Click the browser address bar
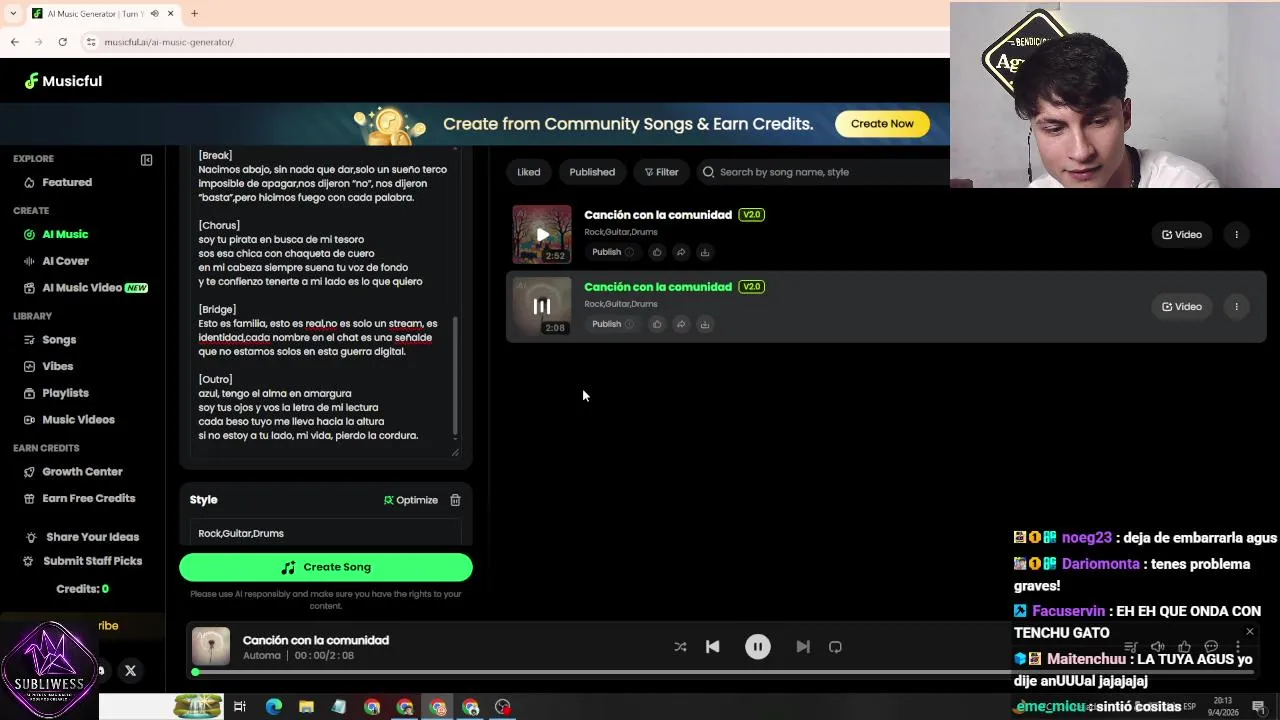The width and height of the screenshot is (1280, 720). 500,42
